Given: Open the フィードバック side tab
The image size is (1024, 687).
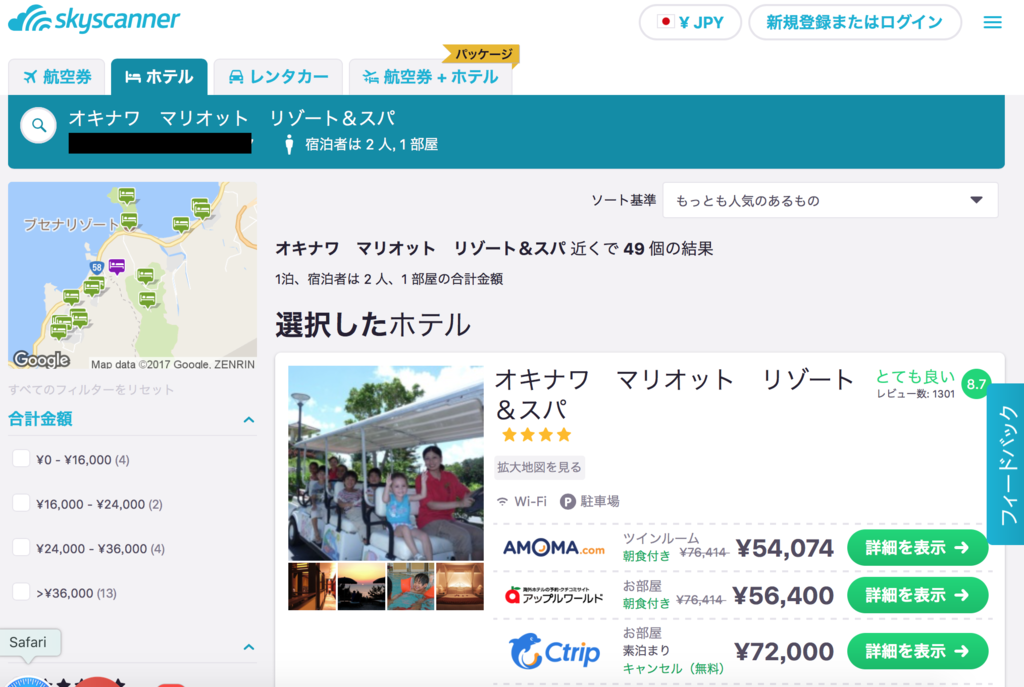Looking at the screenshot, I should pos(1006,464).
